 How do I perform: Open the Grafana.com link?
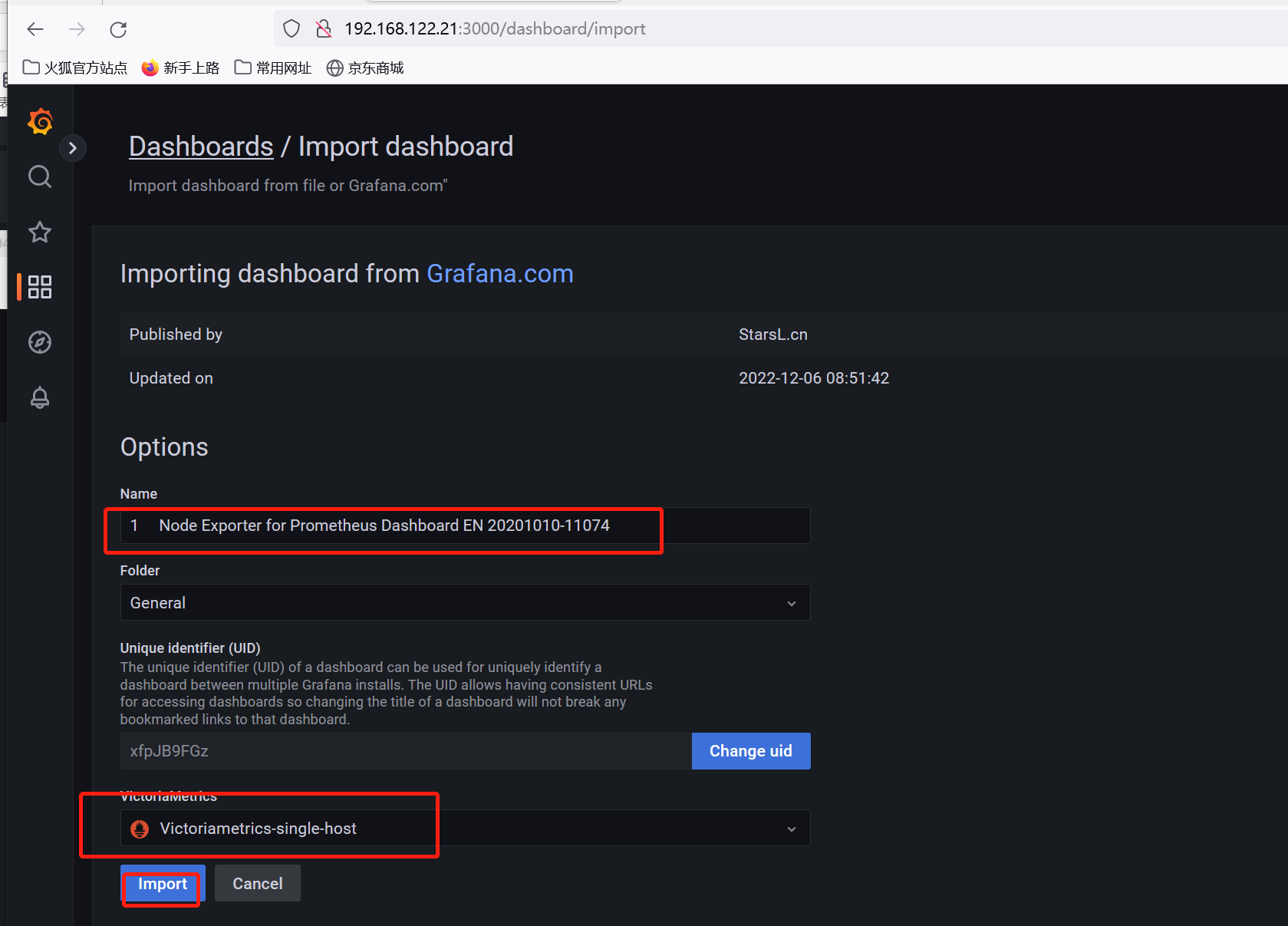click(x=499, y=274)
